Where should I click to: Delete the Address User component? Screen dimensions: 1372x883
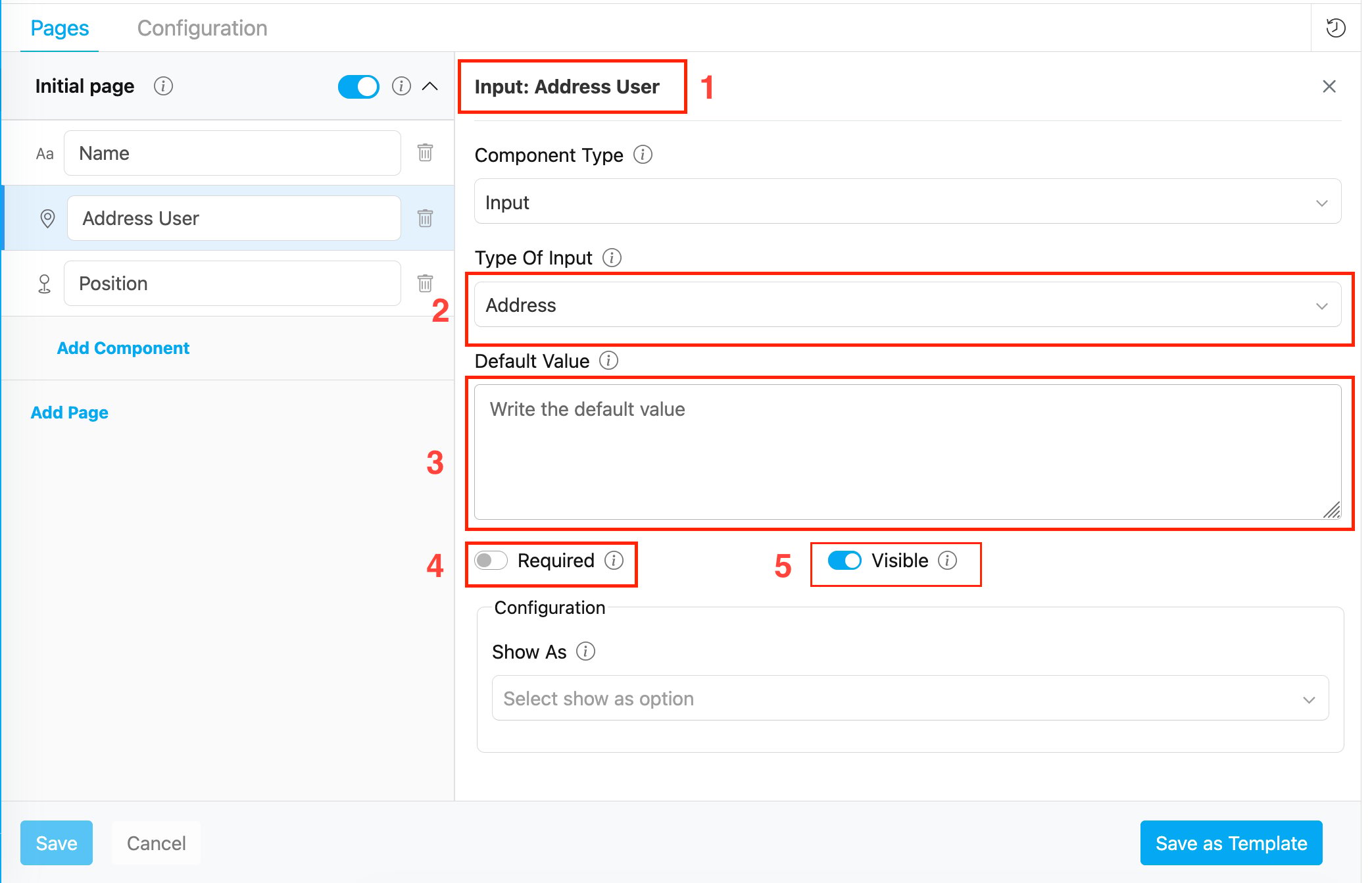coord(425,218)
